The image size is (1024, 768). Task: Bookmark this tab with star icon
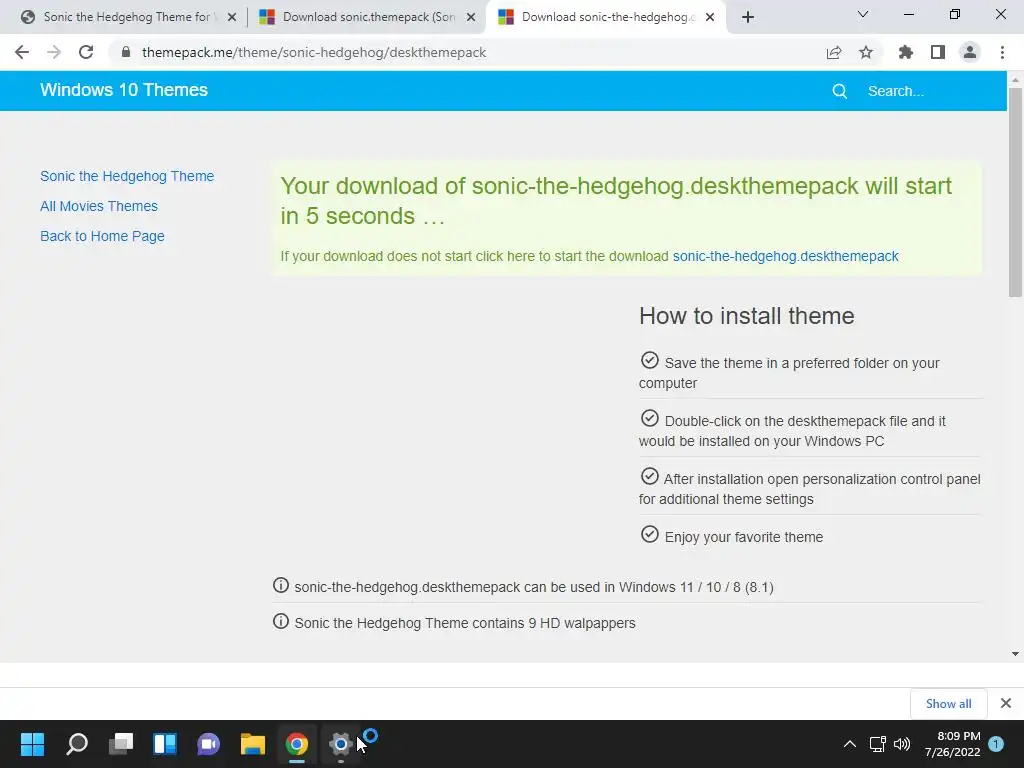point(866,52)
